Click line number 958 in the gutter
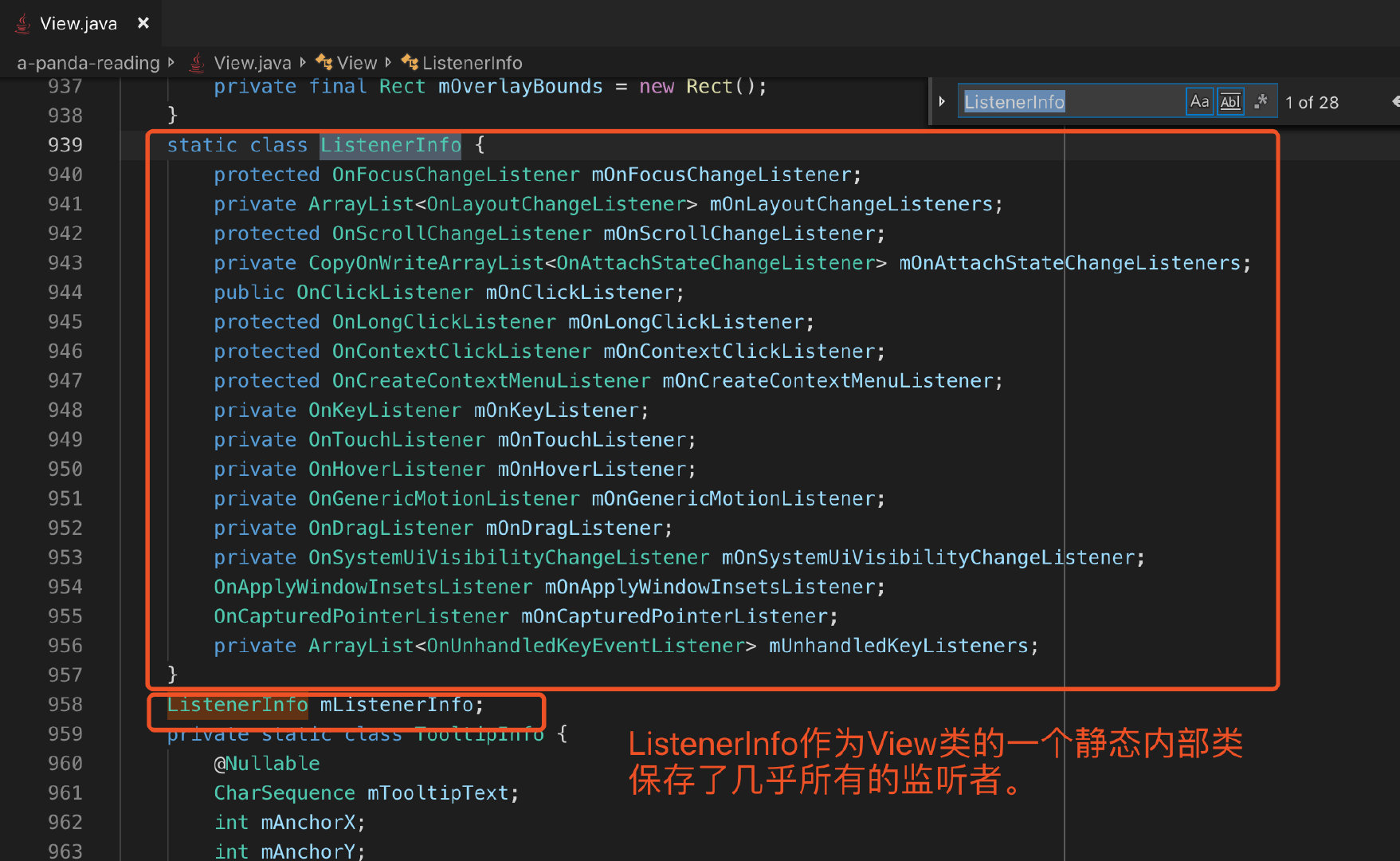The height and width of the screenshot is (861, 1400). [x=65, y=705]
